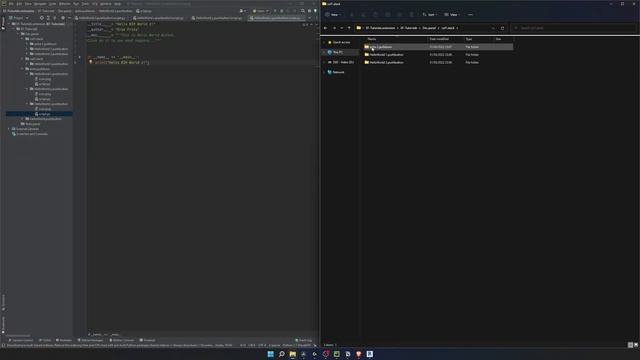Delete selected folder in File Explorer toolbar

[x=412, y=15]
